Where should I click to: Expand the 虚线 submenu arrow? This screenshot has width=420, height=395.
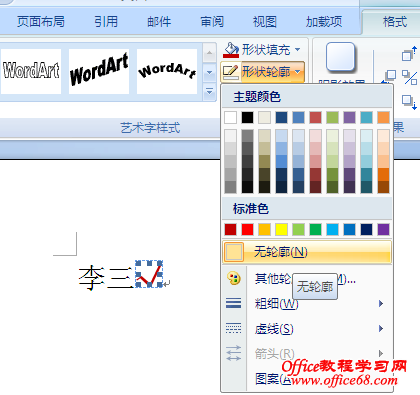coord(381,329)
